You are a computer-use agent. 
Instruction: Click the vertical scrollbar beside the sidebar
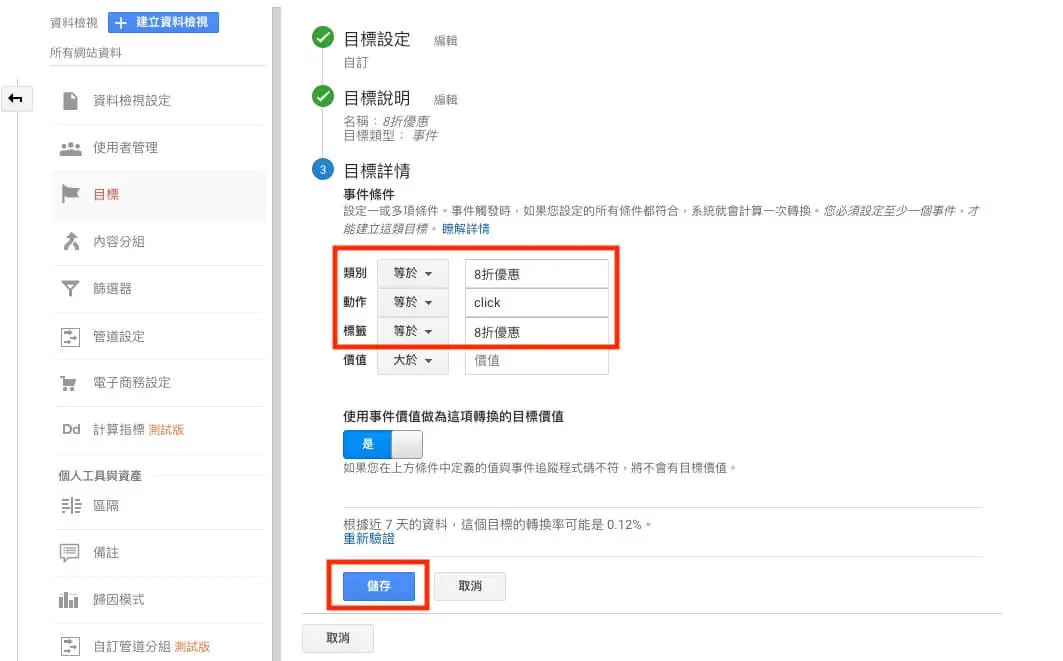tap(277, 334)
